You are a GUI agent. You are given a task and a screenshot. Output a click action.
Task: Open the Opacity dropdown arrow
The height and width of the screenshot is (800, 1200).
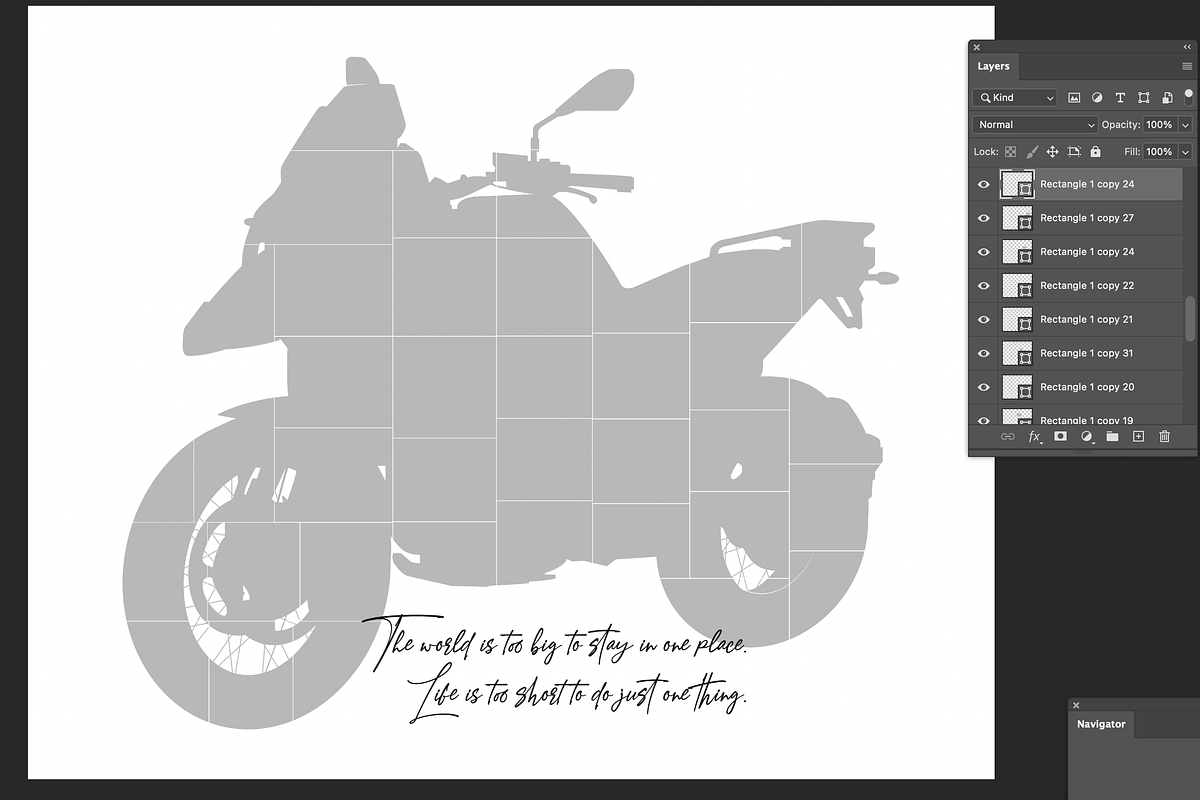pos(1185,124)
